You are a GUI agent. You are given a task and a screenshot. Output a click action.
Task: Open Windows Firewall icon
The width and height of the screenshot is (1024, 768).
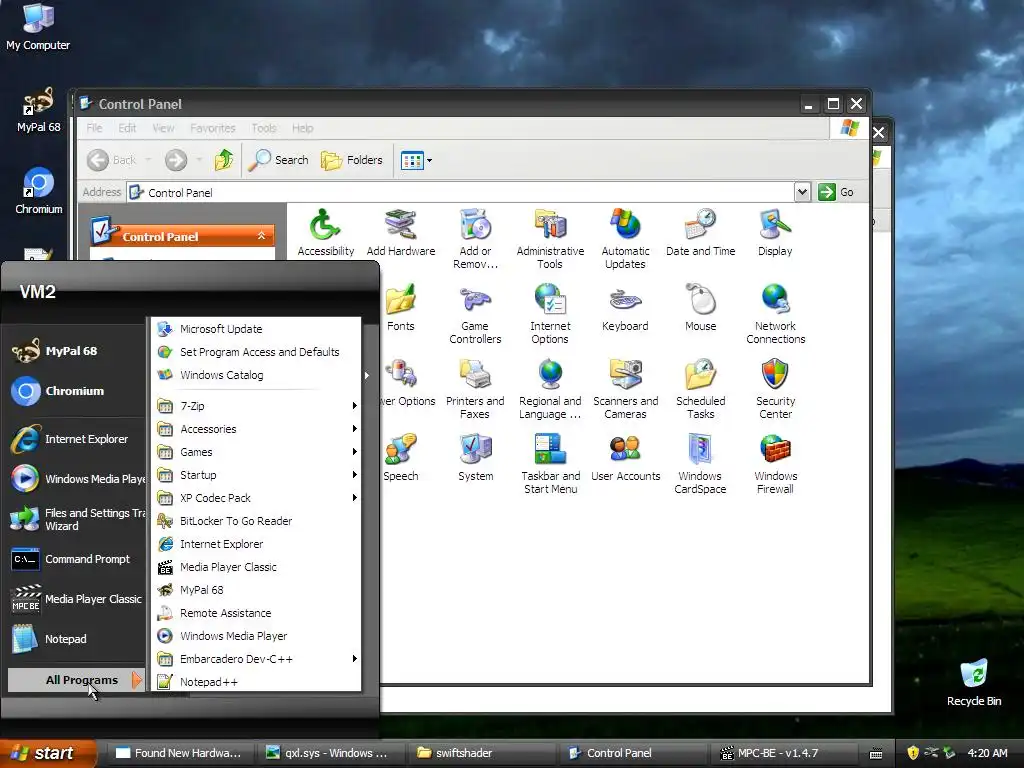(x=775, y=464)
